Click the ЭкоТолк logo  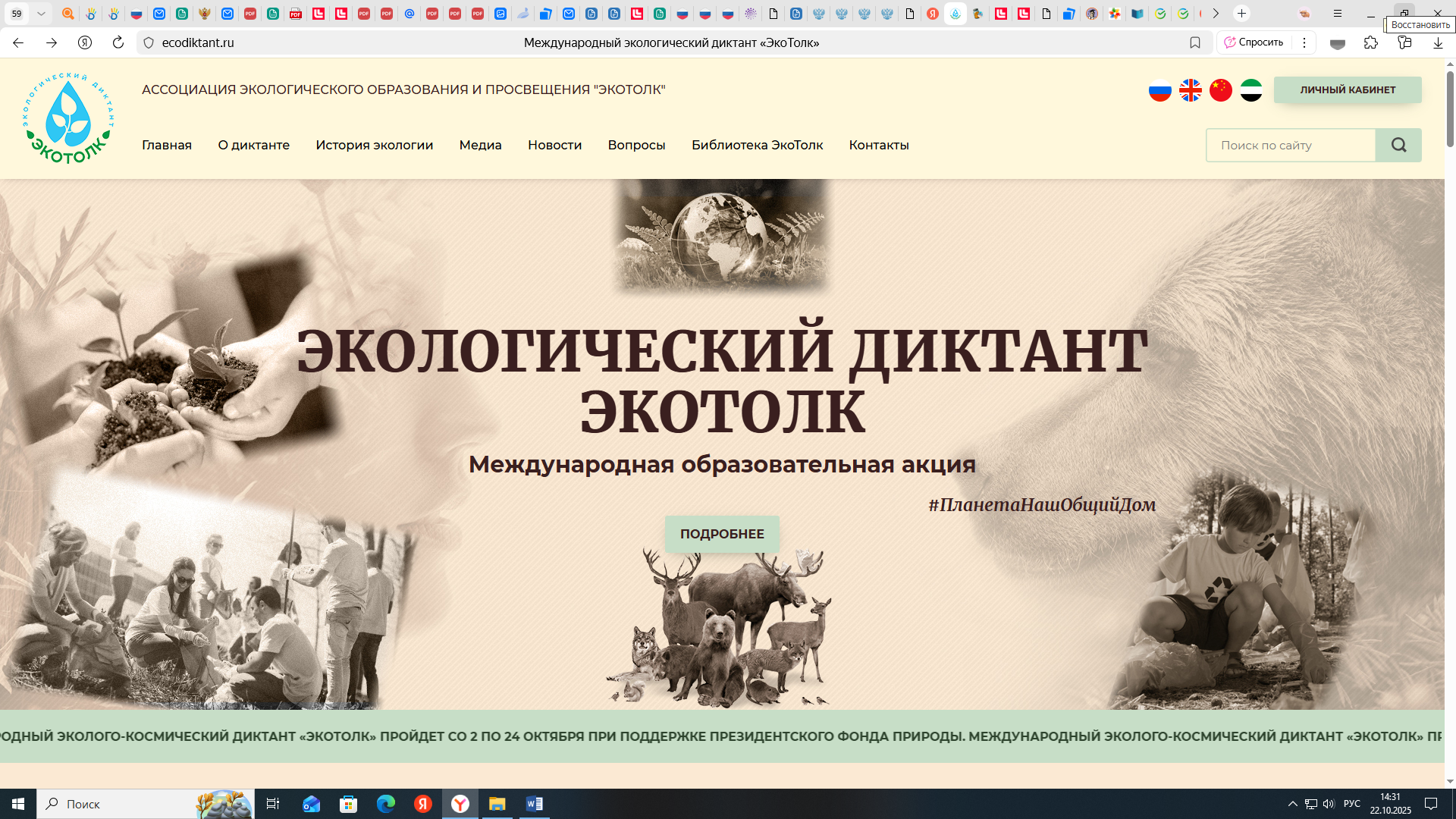pos(68,118)
